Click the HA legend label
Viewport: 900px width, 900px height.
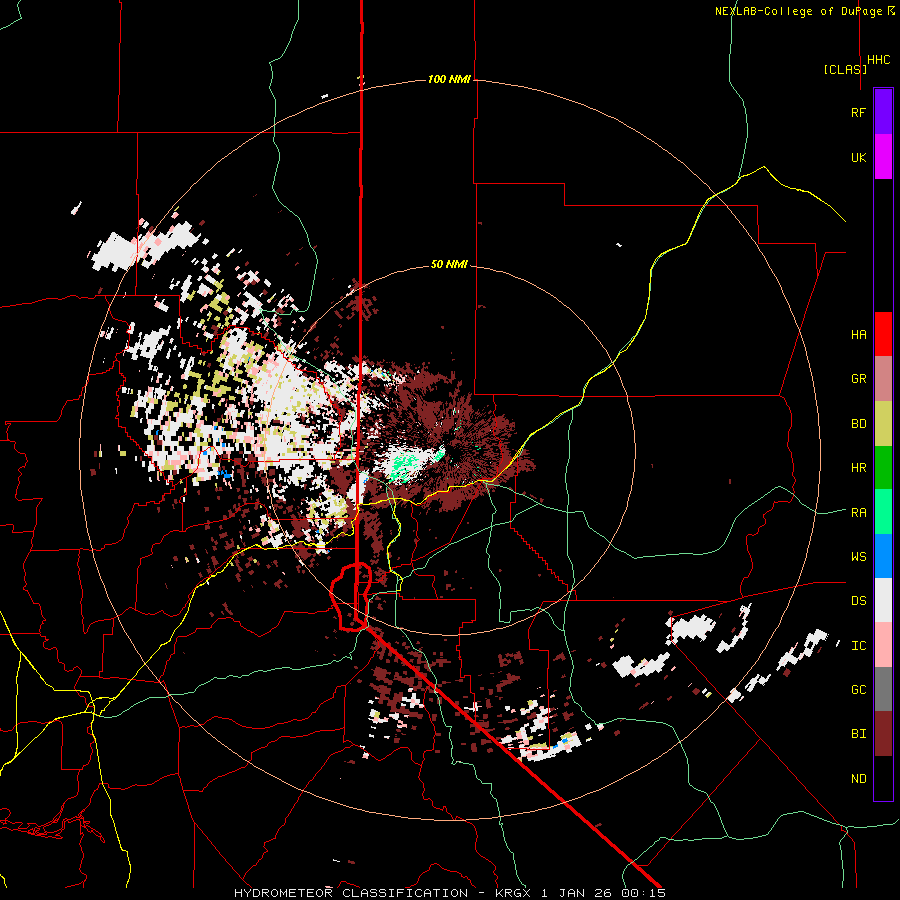click(x=858, y=335)
